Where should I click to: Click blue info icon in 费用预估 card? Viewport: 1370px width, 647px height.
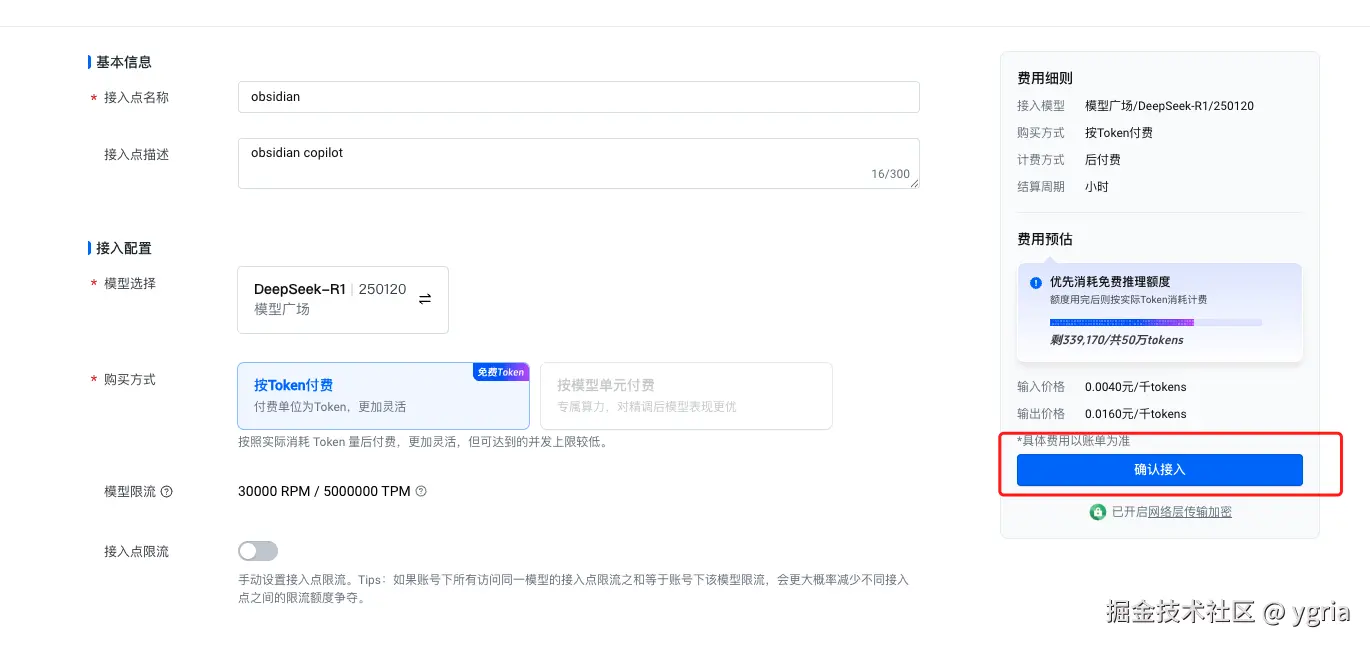[1036, 283]
